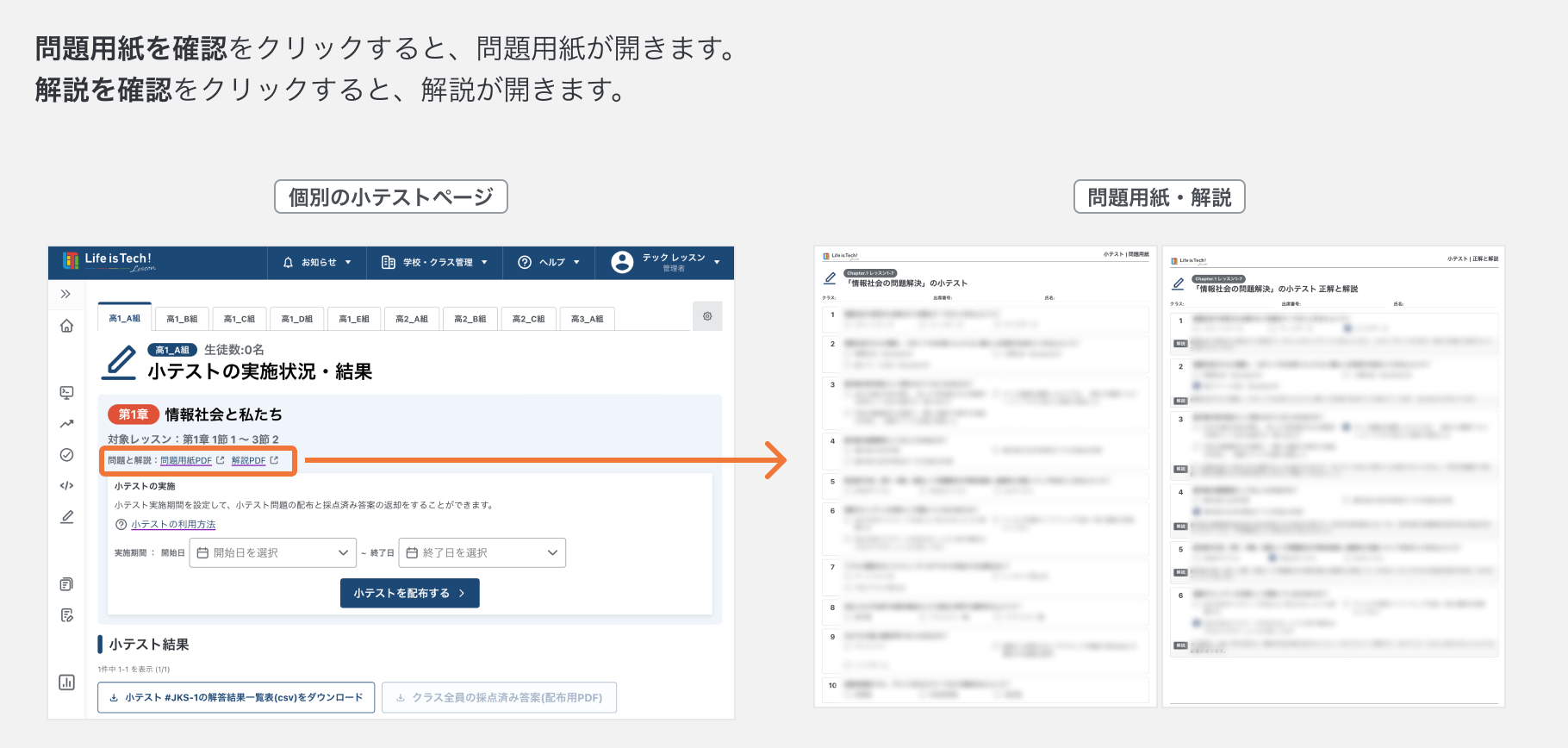This screenshot has width=1568, height=748.
Task: Open the テック レッスン account dropdown arrow
Action: 717,262
